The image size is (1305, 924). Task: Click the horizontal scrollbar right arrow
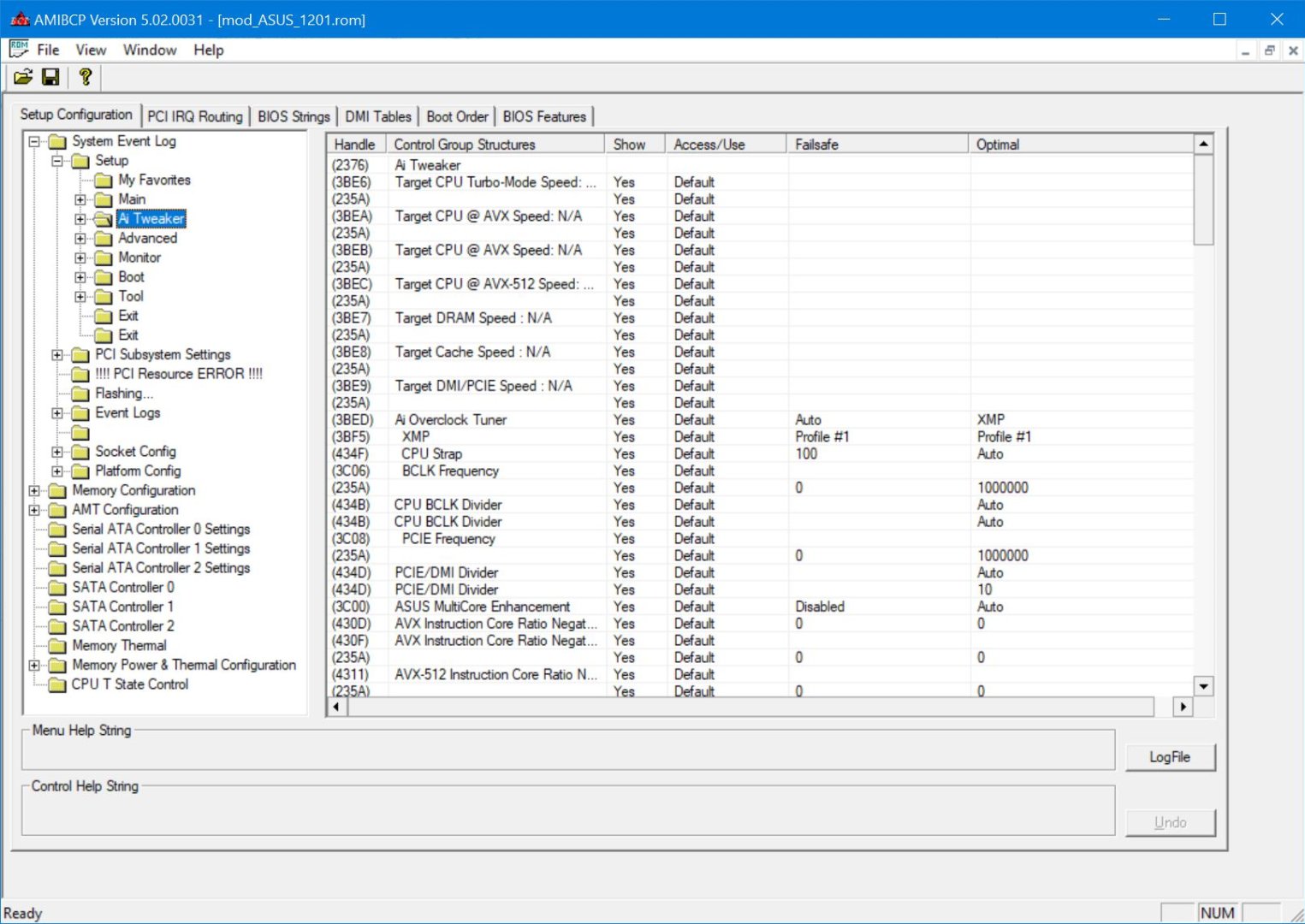coord(1183,707)
